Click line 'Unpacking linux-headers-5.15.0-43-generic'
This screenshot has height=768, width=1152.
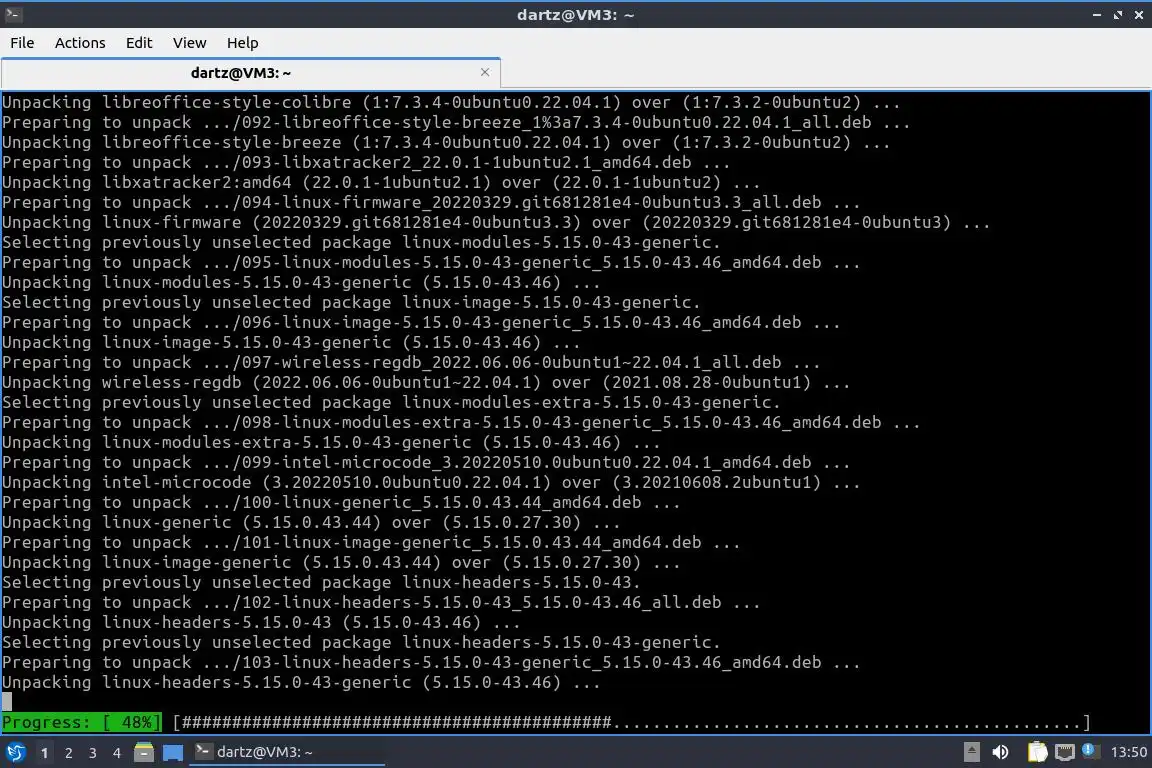point(301,682)
